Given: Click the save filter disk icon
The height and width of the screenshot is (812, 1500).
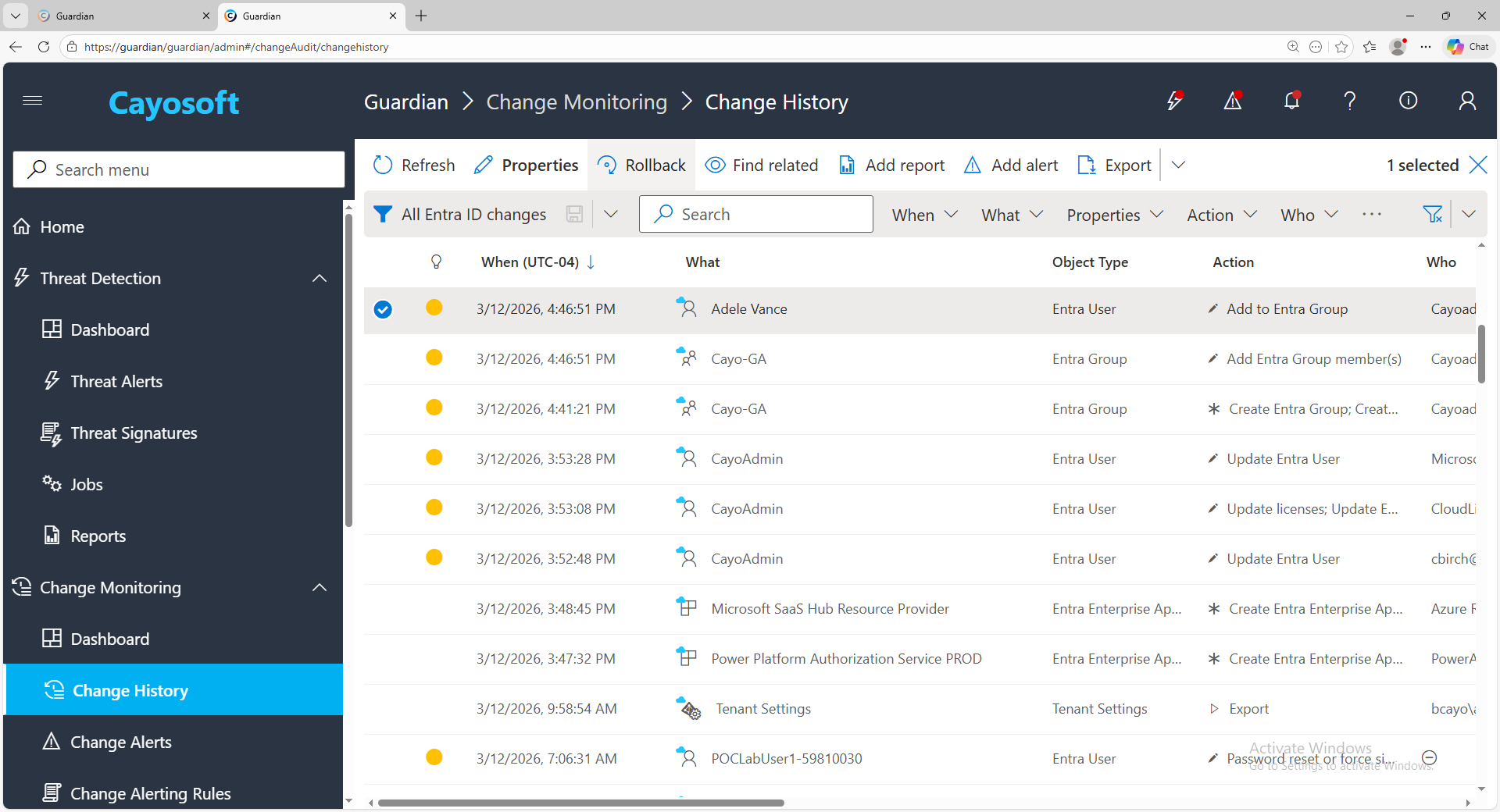Looking at the screenshot, I should (574, 215).
